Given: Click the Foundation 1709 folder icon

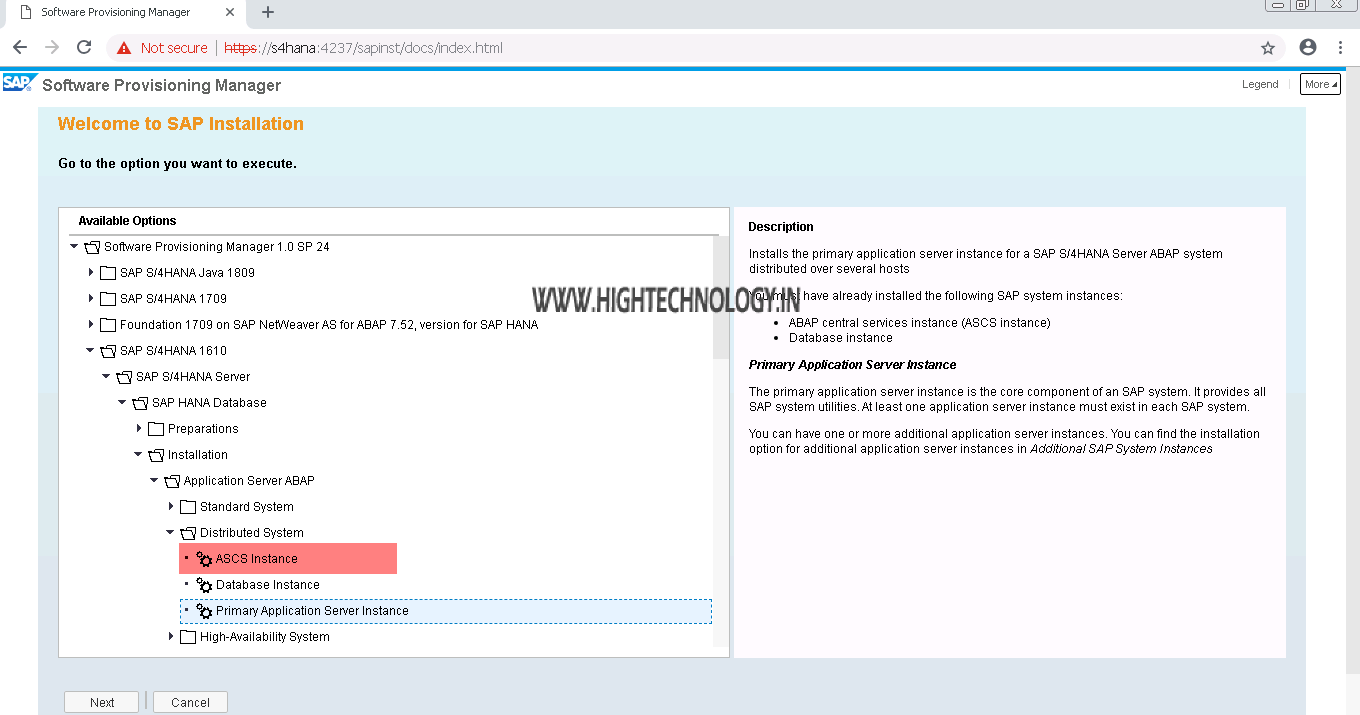Looking at the screenshot, I should (x=108, y=325).
